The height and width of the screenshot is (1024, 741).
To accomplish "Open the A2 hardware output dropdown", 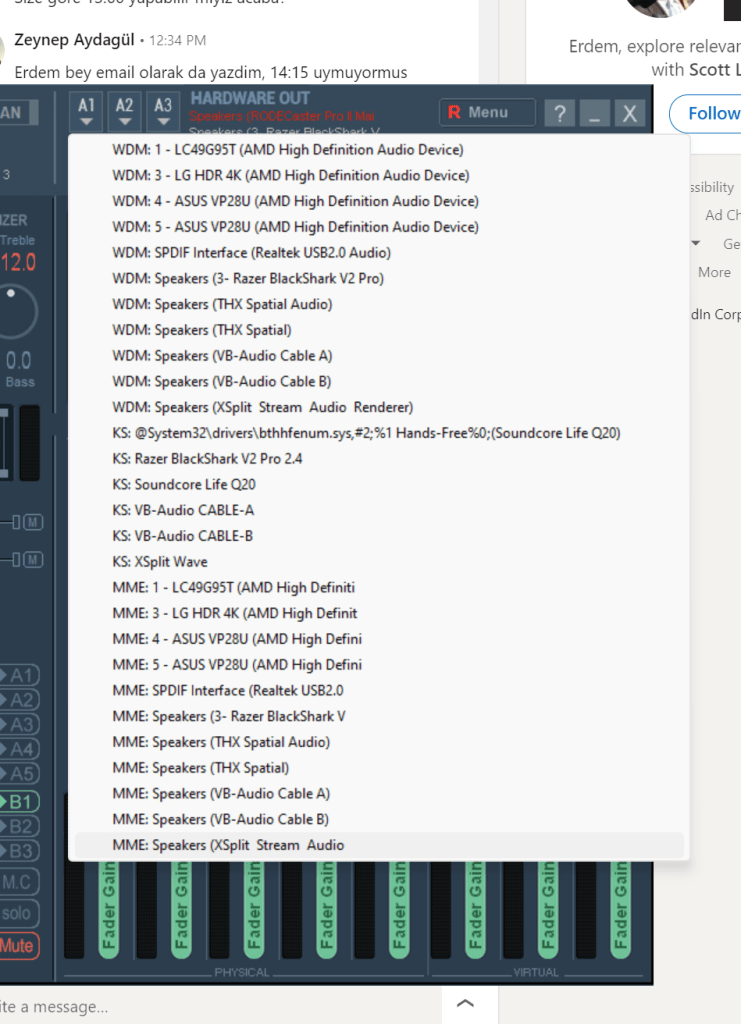I will (125, 112).
